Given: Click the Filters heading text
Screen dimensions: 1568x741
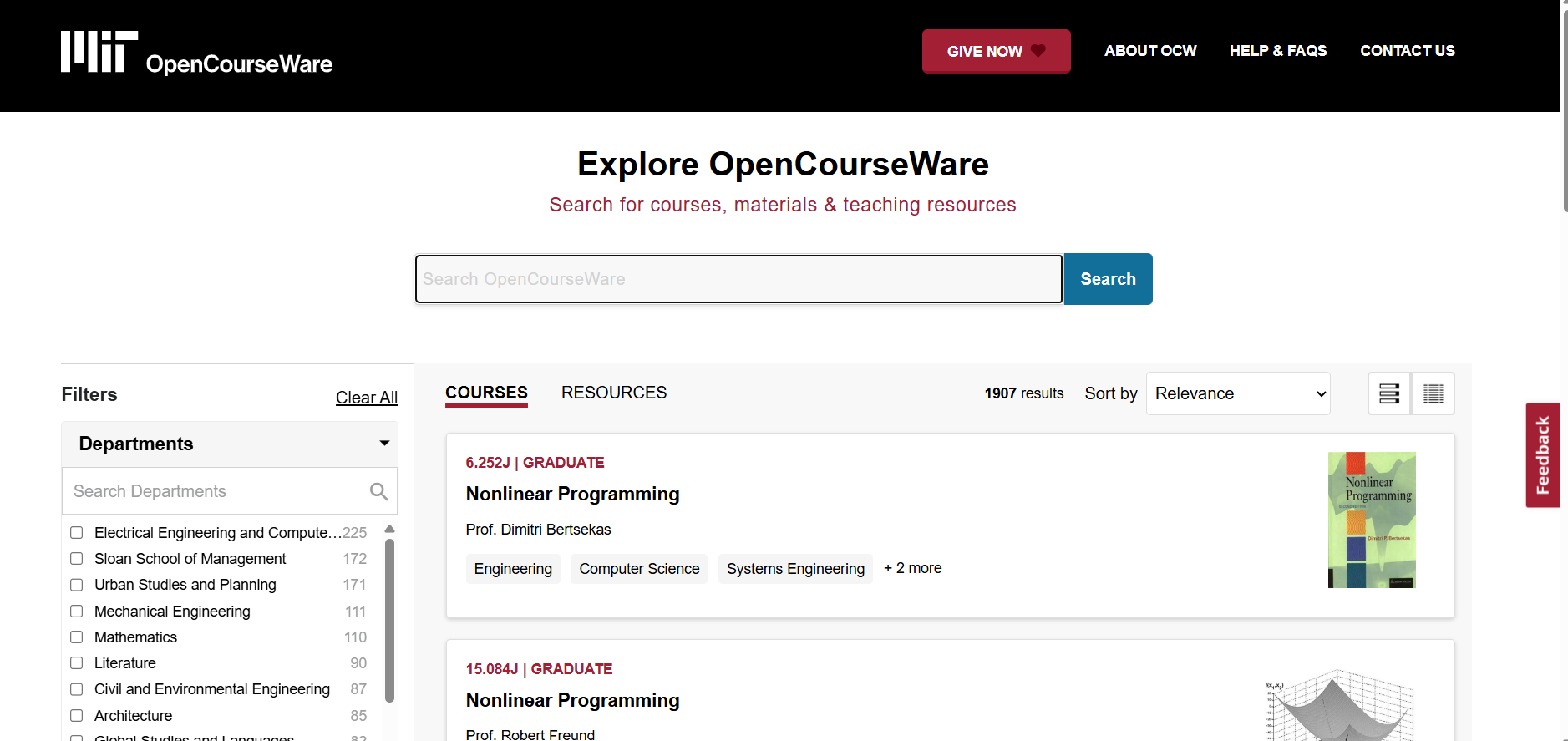Looking at the screenshot, I should 89,394.
